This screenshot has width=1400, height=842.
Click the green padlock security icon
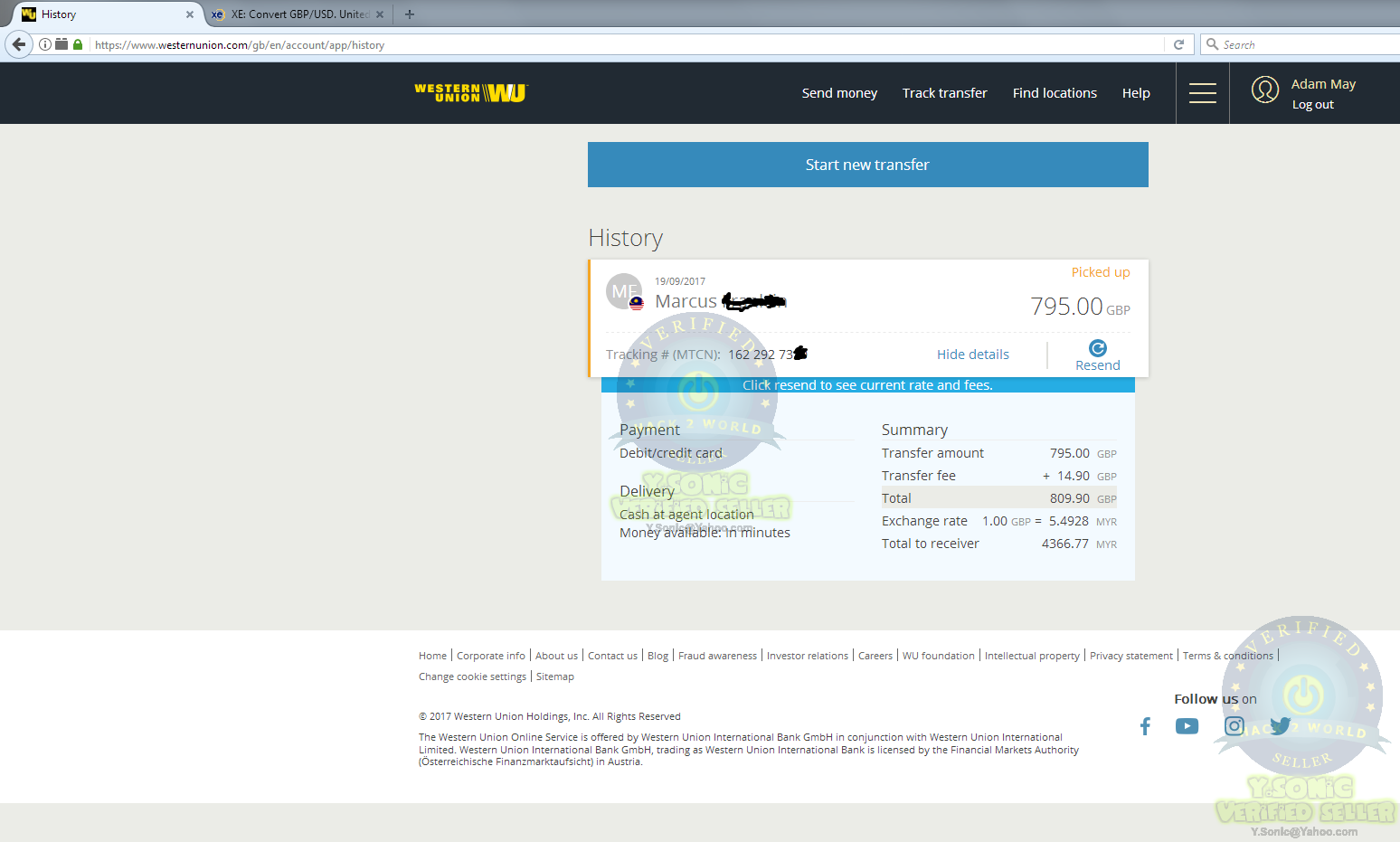click(x=78, y=44)
